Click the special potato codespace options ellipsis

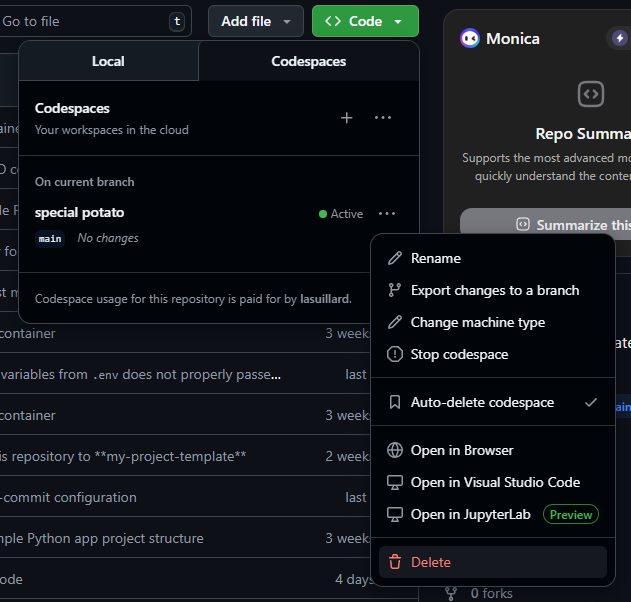tap(387, 214)
